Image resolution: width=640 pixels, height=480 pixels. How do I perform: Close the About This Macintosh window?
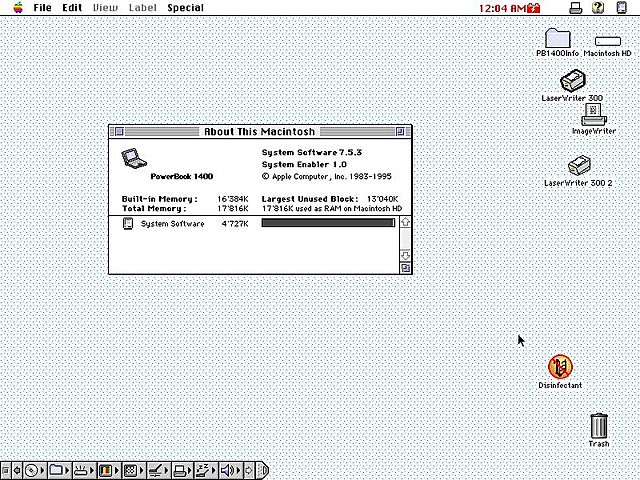tap(119, 131)
